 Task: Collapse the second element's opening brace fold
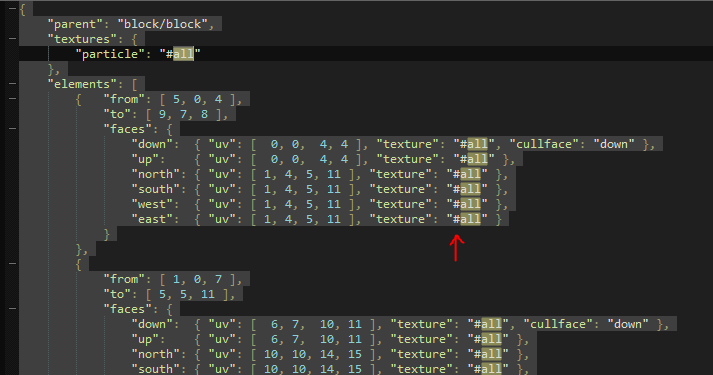12,264
